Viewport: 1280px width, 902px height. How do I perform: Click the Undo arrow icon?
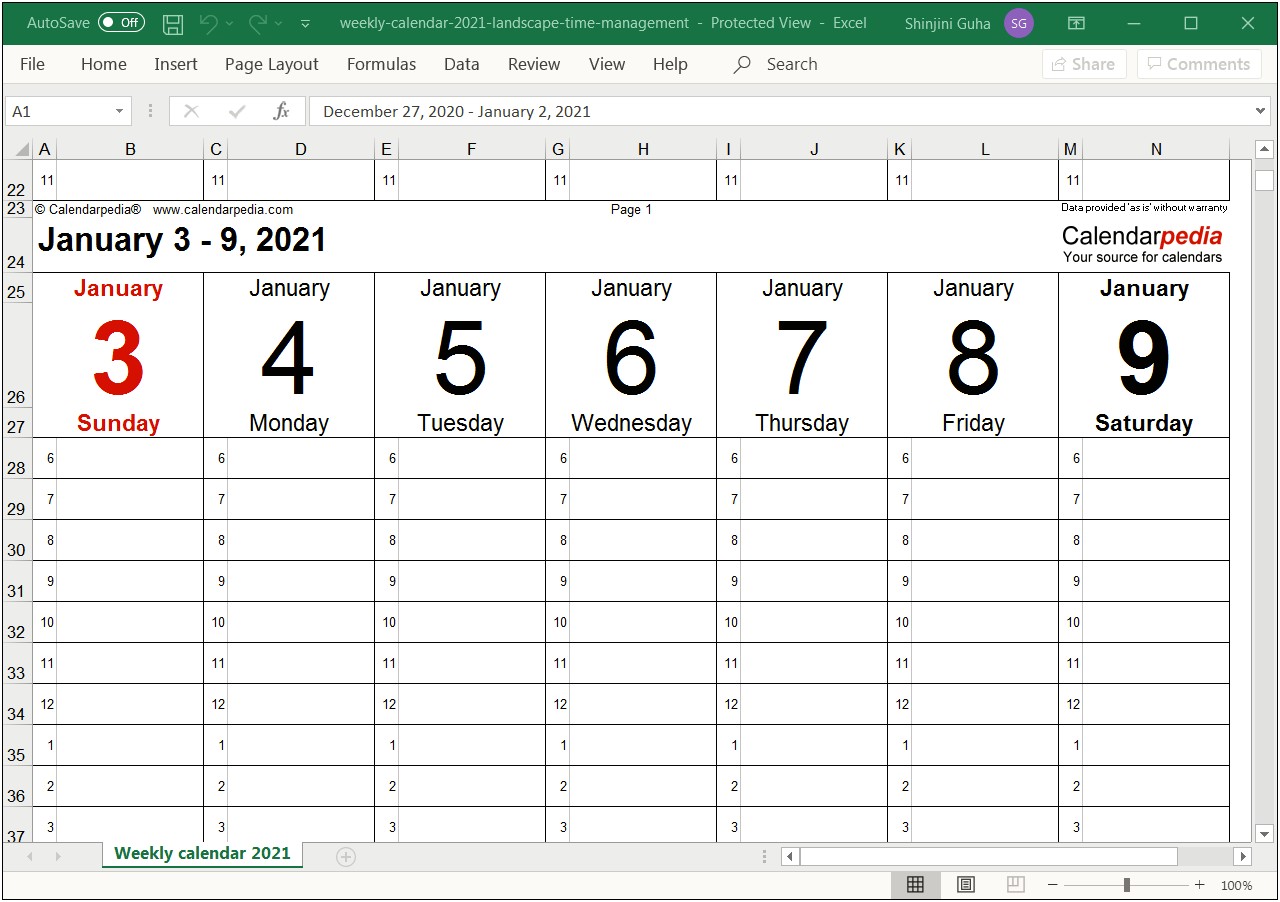(x=209, y=23)
